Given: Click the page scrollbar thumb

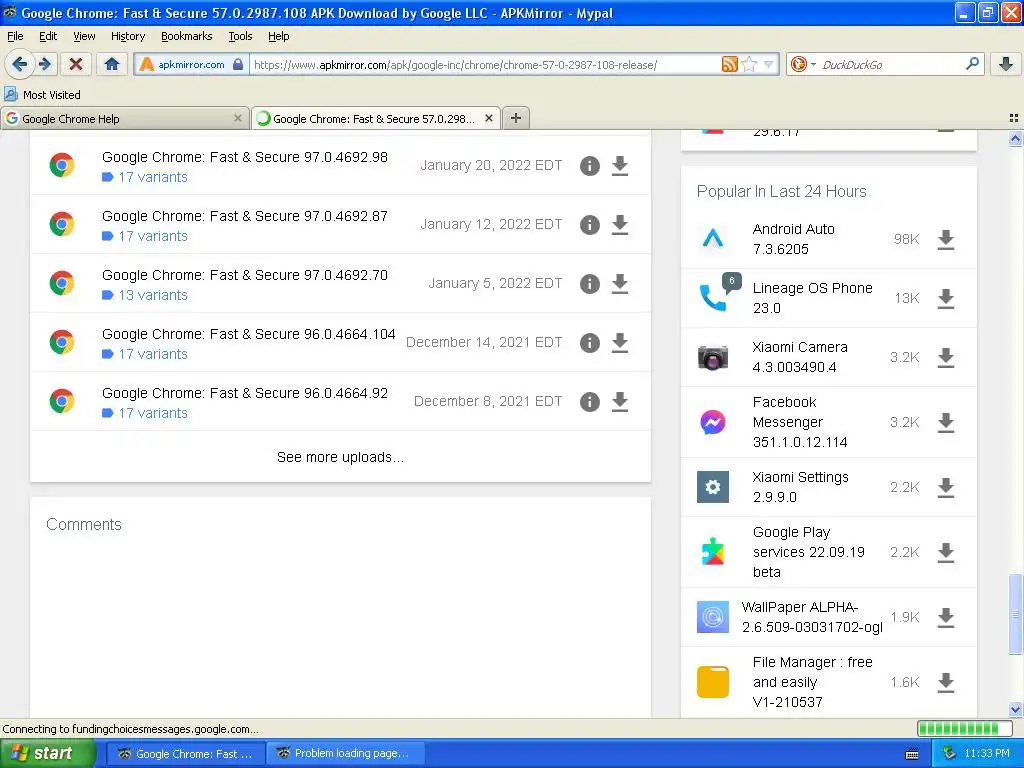Looking at the screenshot, I should click(1015, 614).
